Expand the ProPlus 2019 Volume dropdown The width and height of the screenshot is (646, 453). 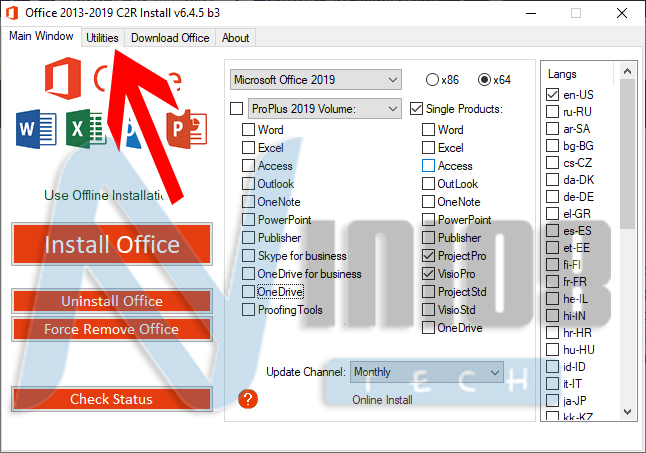[325, 109]
